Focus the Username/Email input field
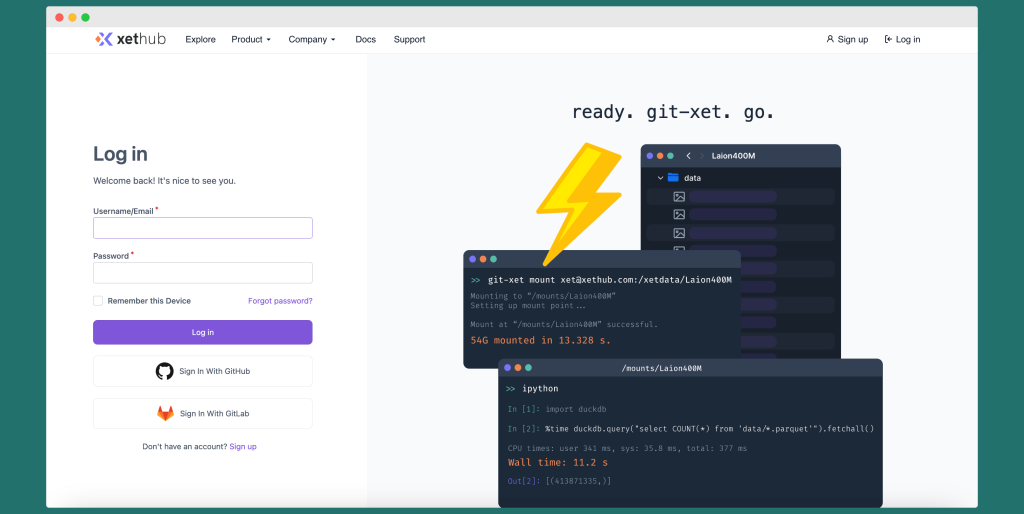Screen dimensions: 1024x514 point(202,228)
